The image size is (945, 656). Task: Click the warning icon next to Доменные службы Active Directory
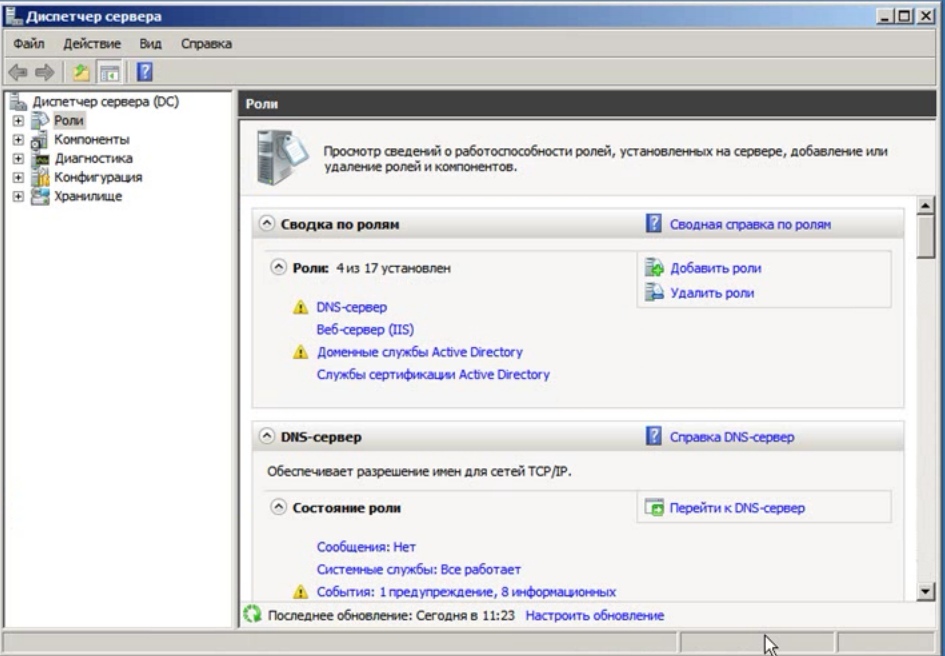coord(300,352)
